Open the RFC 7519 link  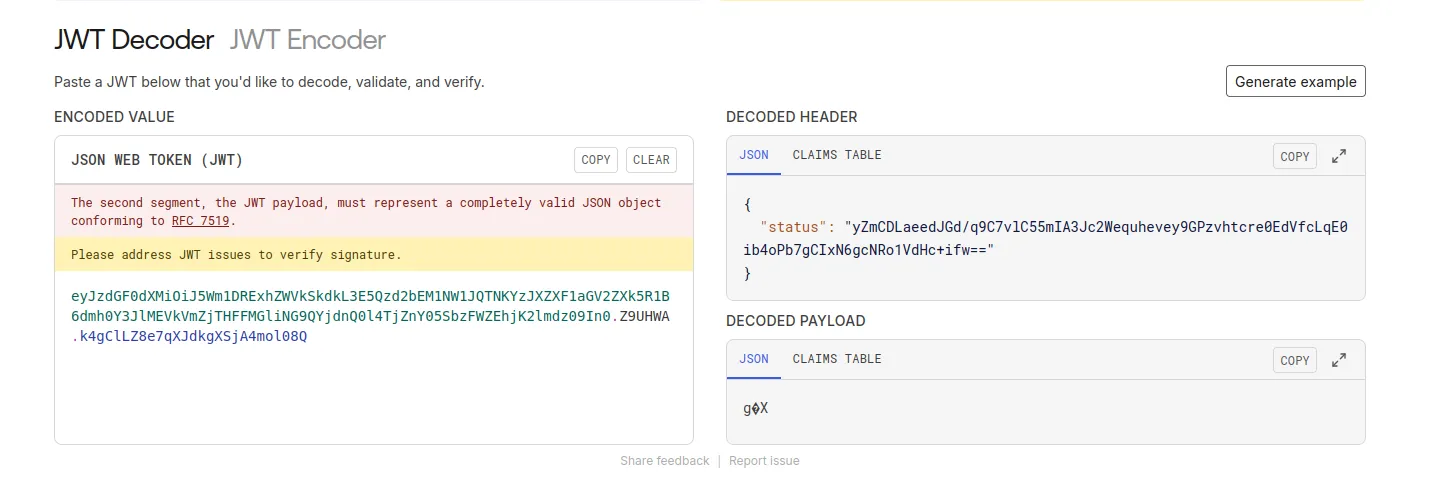click(200, 221)
